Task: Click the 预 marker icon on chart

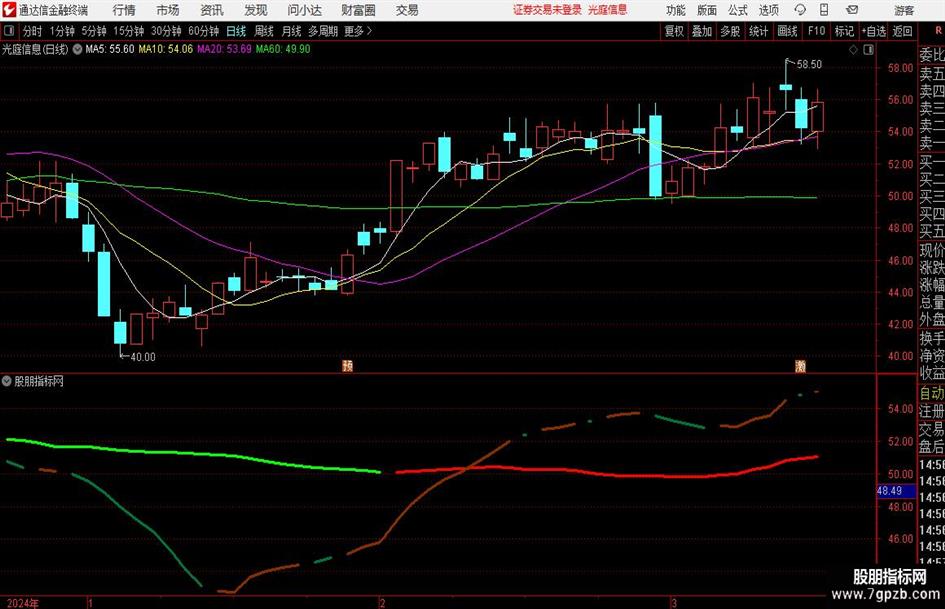Action: 347,365
